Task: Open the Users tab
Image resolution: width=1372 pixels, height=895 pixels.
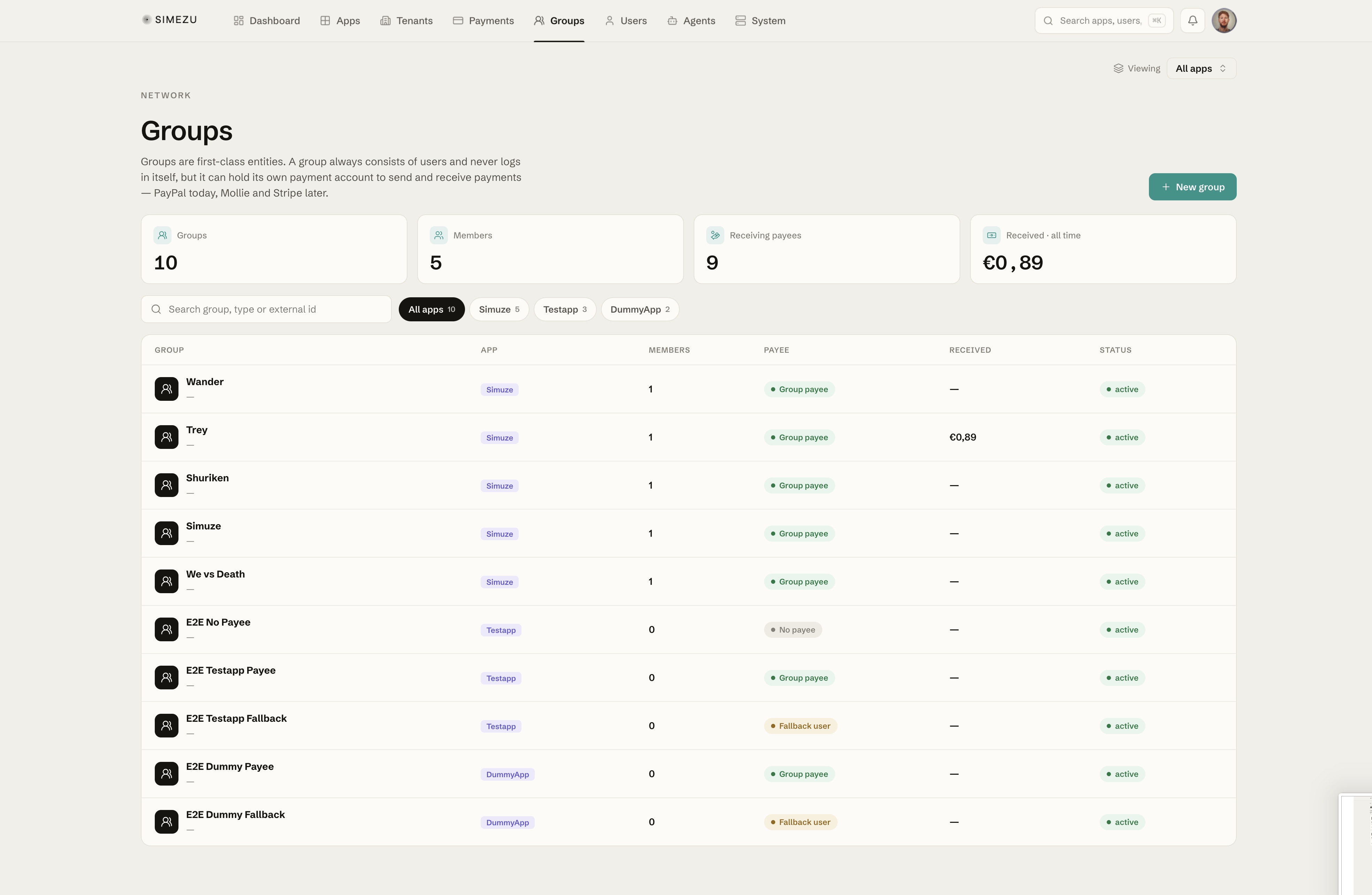Action: pyautogui.click(x=625, y=21)
